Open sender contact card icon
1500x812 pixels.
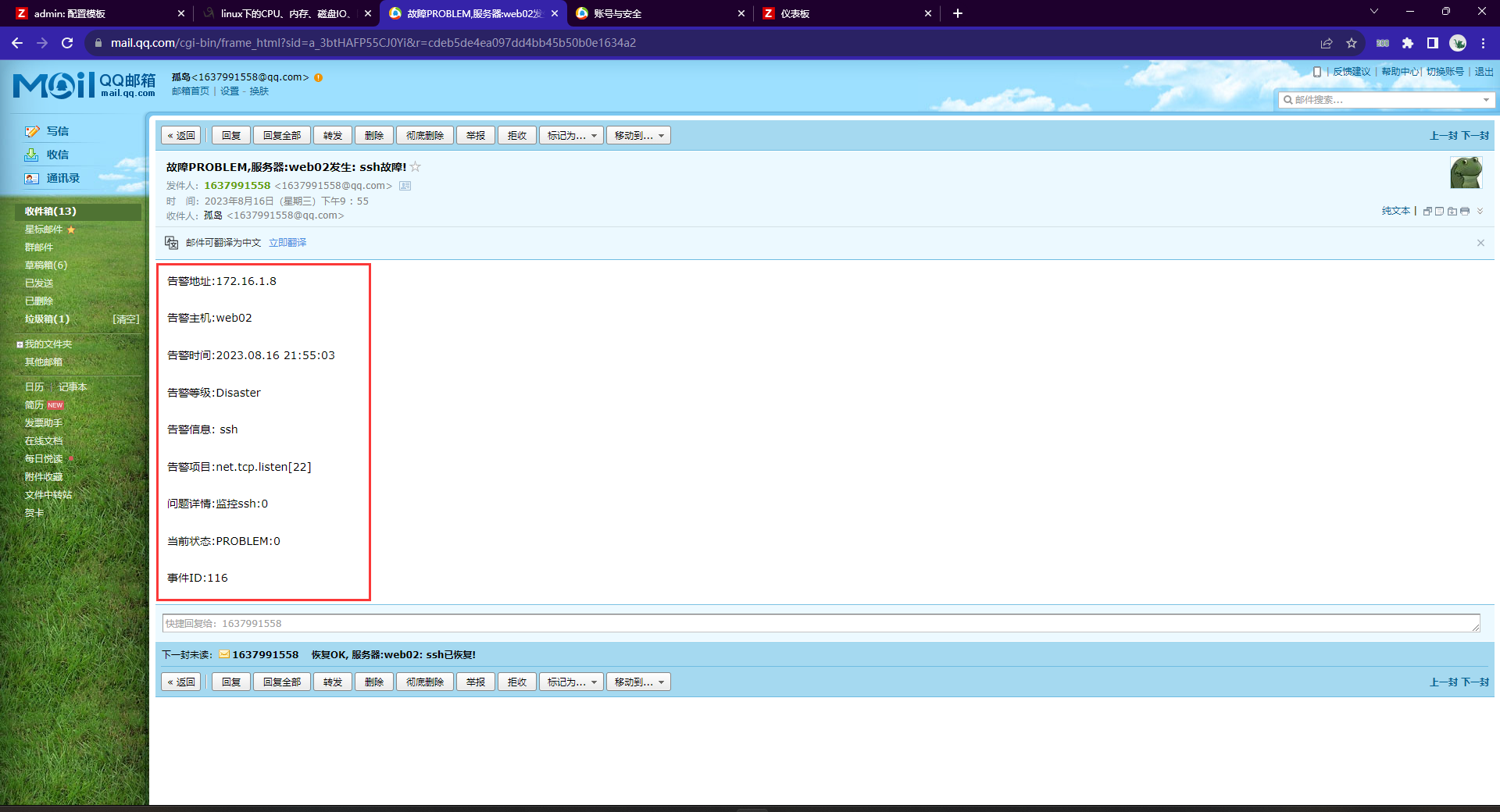click(x=405, y=186)
